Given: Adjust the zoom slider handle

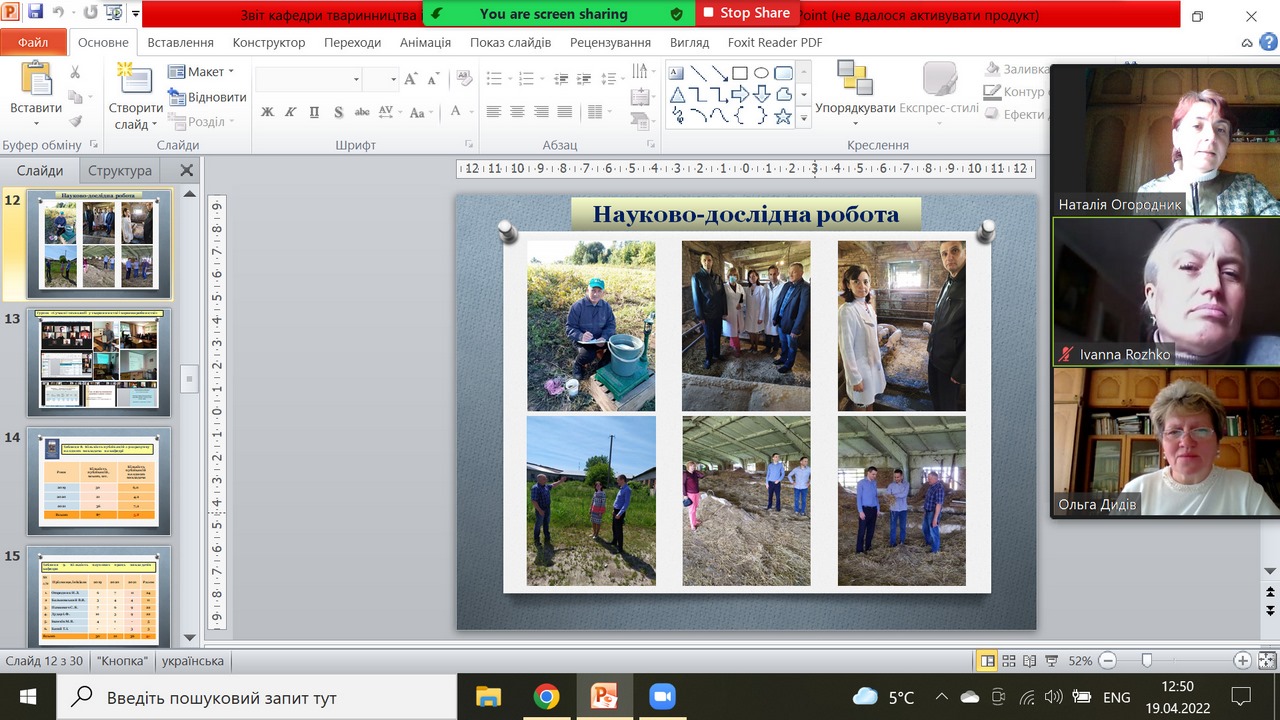Looking at the screenshot, I should point(1147,661).
